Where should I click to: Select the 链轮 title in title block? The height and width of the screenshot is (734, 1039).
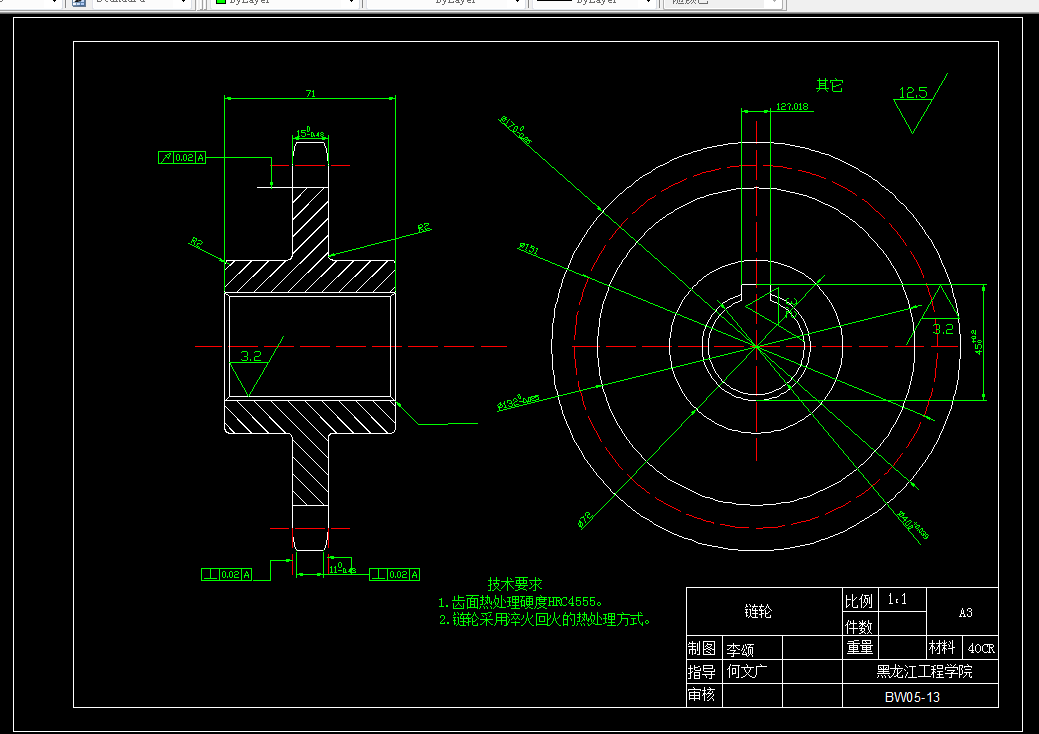[x=758, y=611]
